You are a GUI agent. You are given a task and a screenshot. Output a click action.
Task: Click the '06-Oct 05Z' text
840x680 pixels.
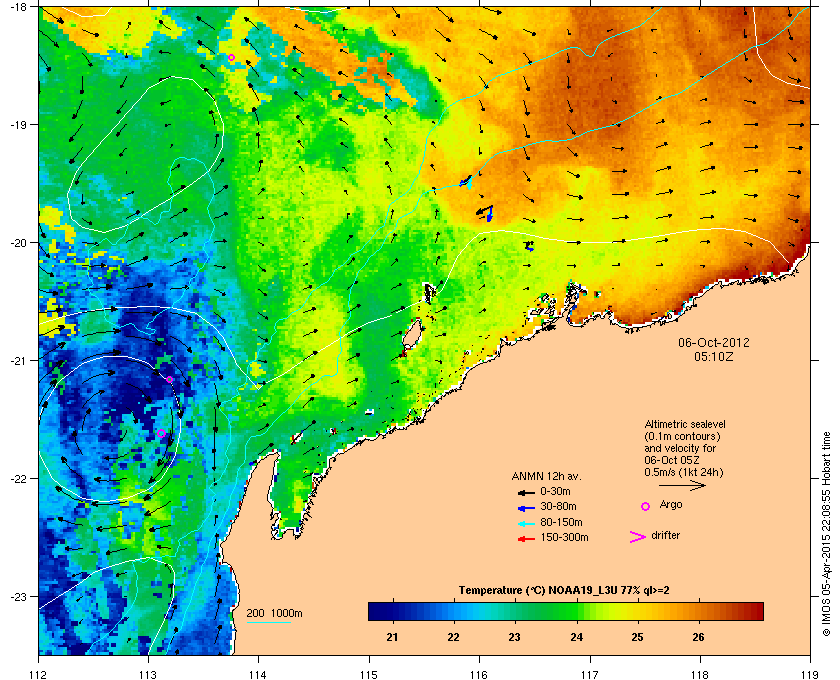[672, 460]
